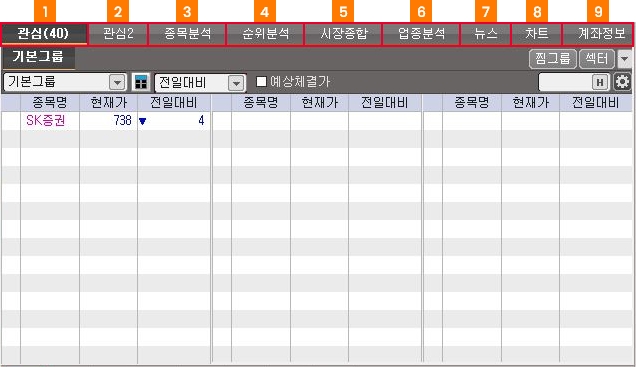Open the 기본그룹 group dropdown

point(65,82)
